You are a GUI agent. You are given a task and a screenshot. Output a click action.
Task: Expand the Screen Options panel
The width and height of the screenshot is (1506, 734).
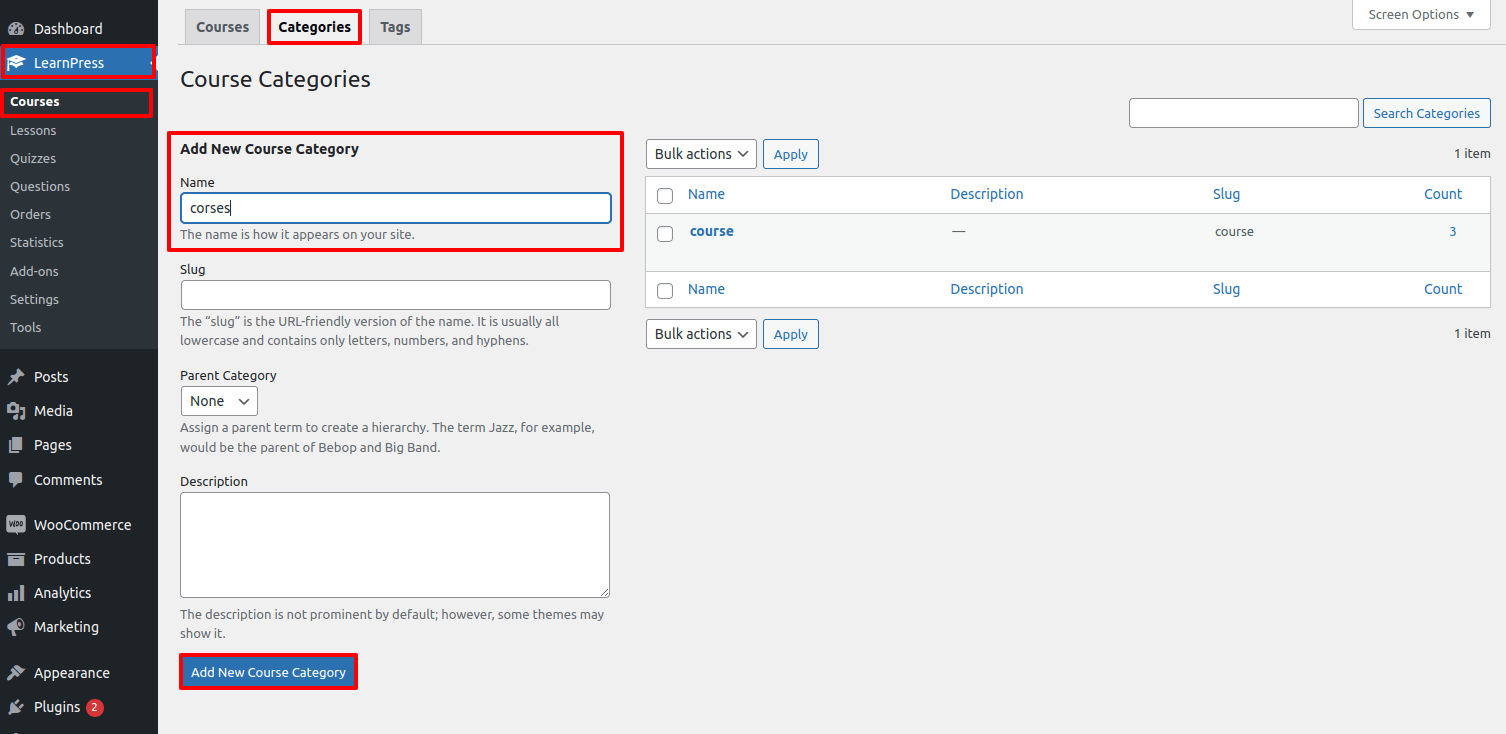[1420, 15]
